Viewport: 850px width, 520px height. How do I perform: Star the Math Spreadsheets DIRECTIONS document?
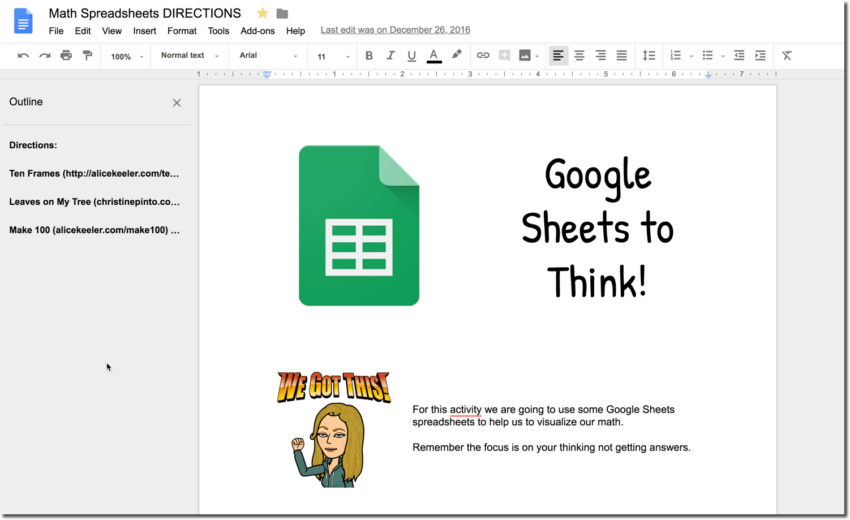(x=262, y=13)
